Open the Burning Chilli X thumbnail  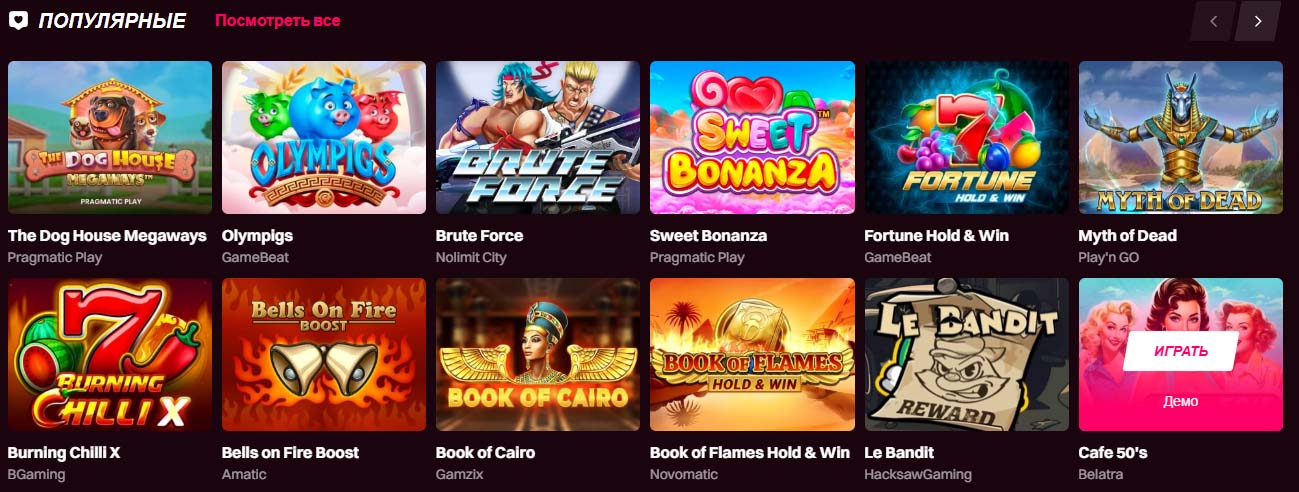click(110, 354)
